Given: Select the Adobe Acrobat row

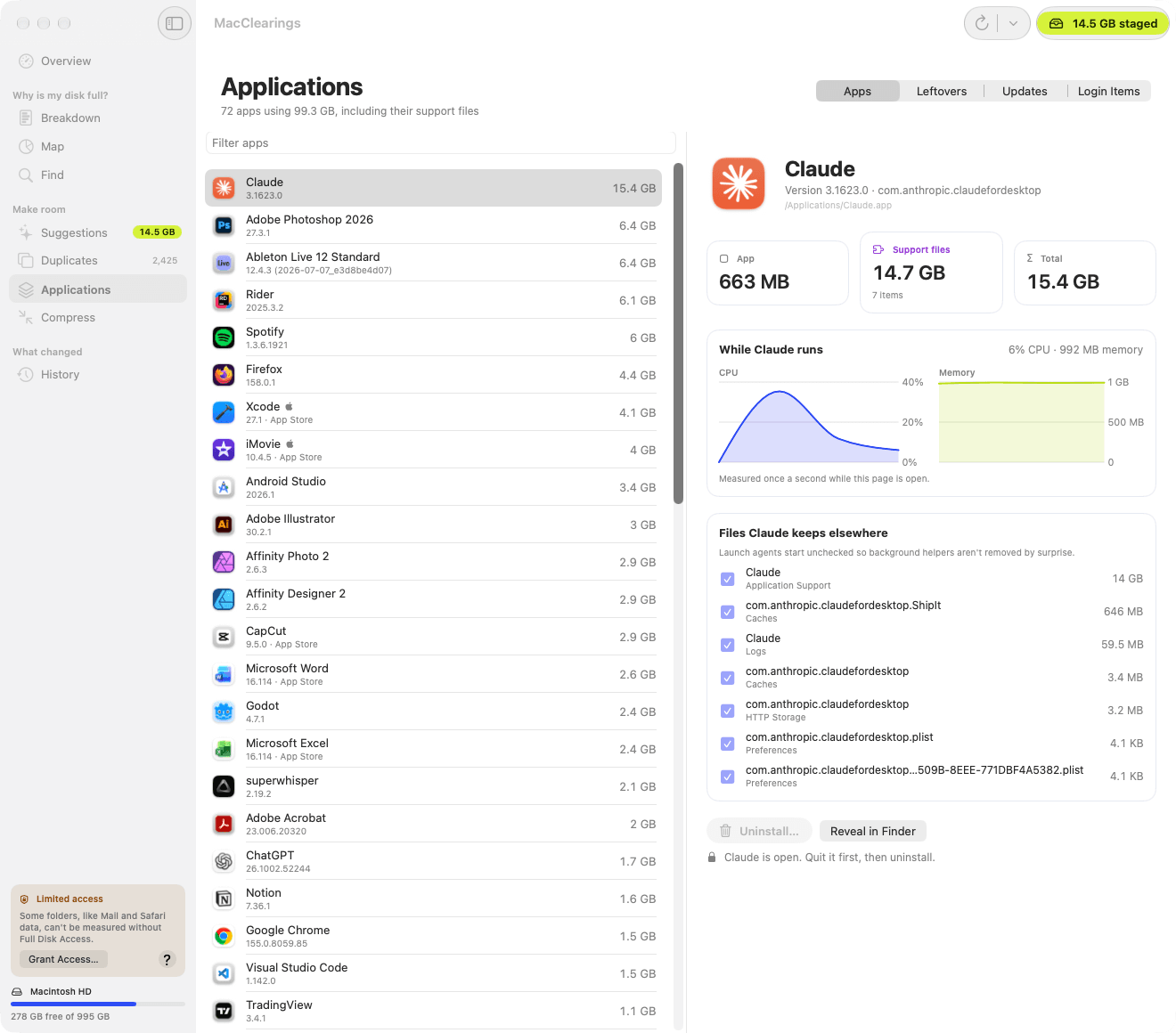Looking at the screenshot, I should pos(434,824).
